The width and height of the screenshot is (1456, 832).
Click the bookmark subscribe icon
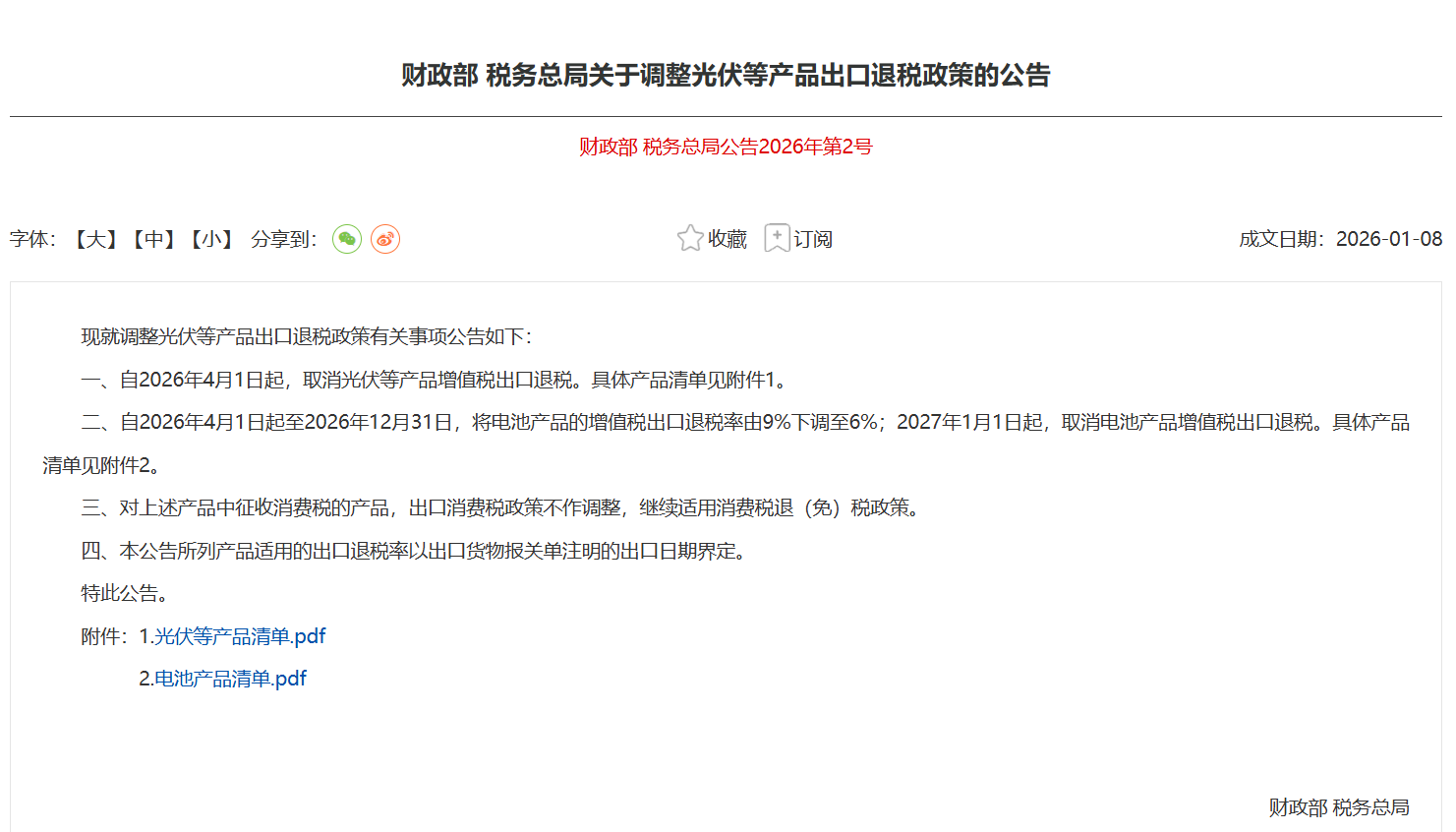click(x=777, y=239)
